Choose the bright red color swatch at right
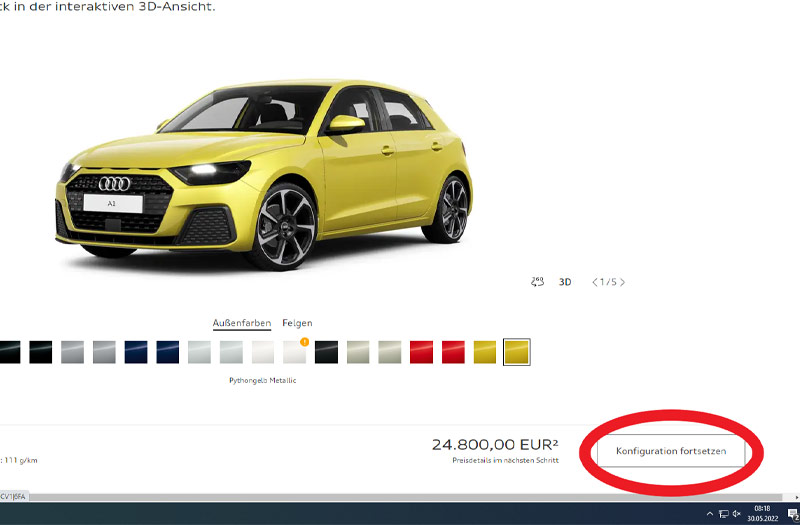800x525 pixels. [x=454, y=352]
